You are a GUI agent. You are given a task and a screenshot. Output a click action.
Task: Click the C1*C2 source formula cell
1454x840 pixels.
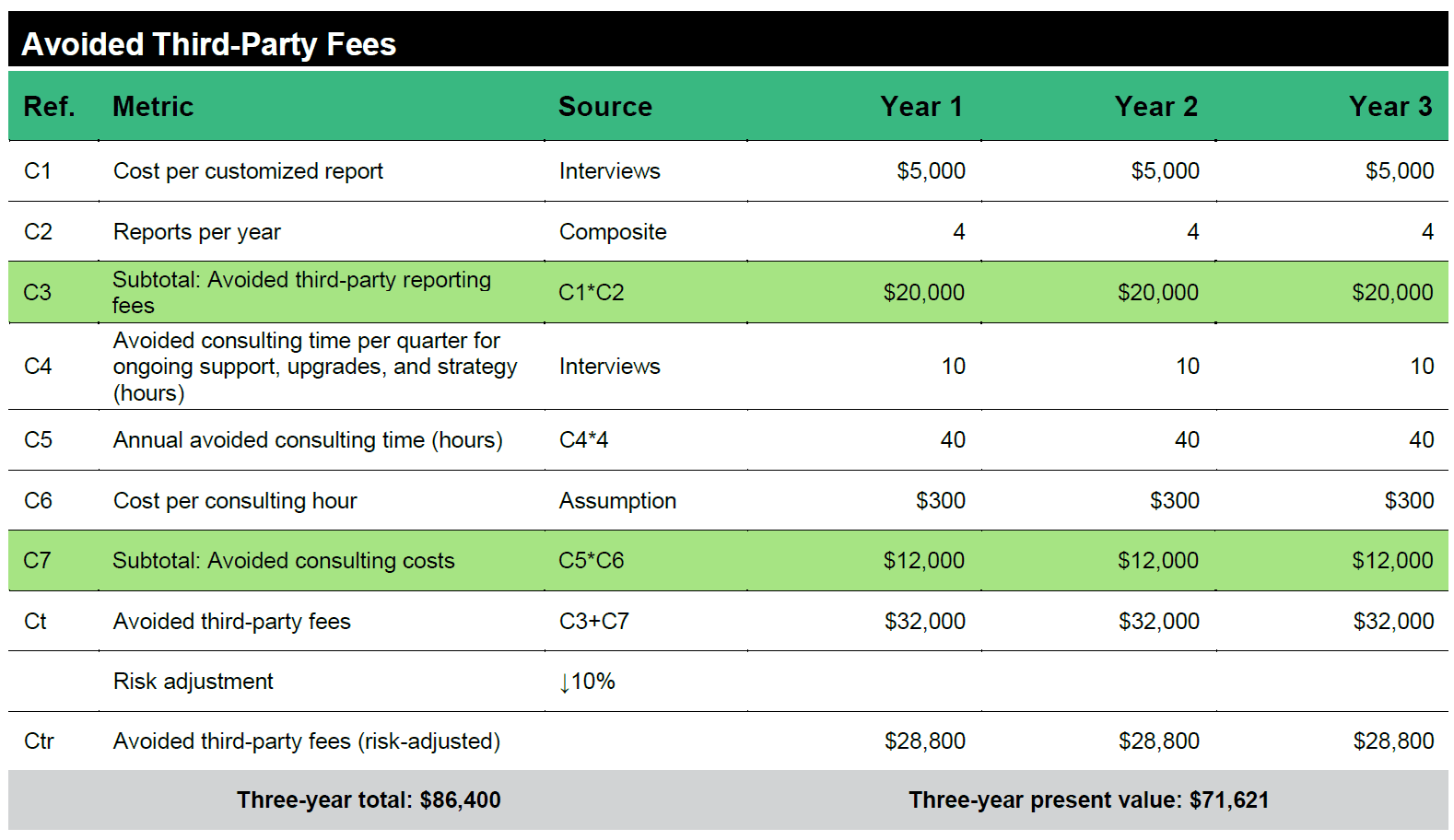pos(591,293)
